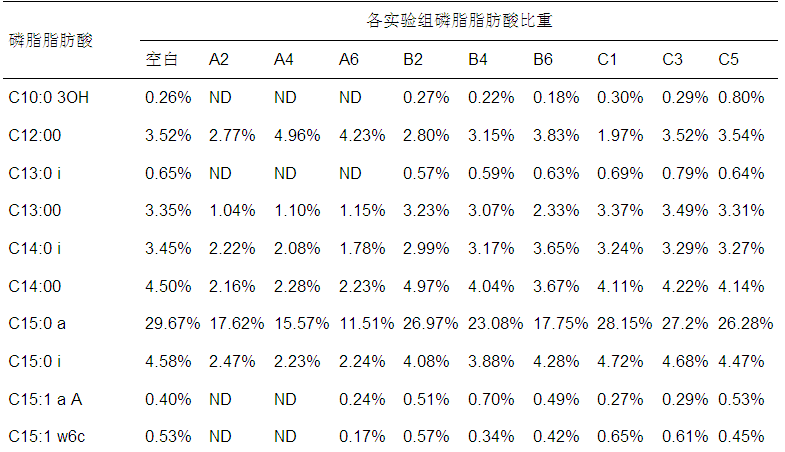Click the 磷脂脂肪酸 row header cell

coord(46,40)
